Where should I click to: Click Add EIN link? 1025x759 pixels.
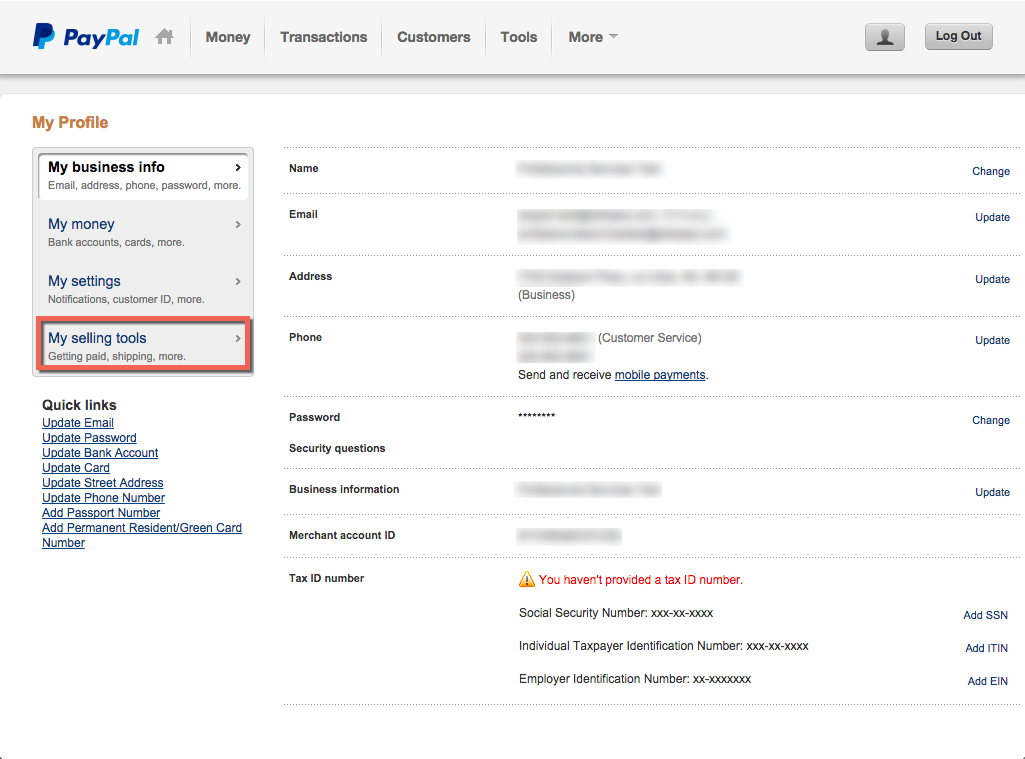(987, 681)
